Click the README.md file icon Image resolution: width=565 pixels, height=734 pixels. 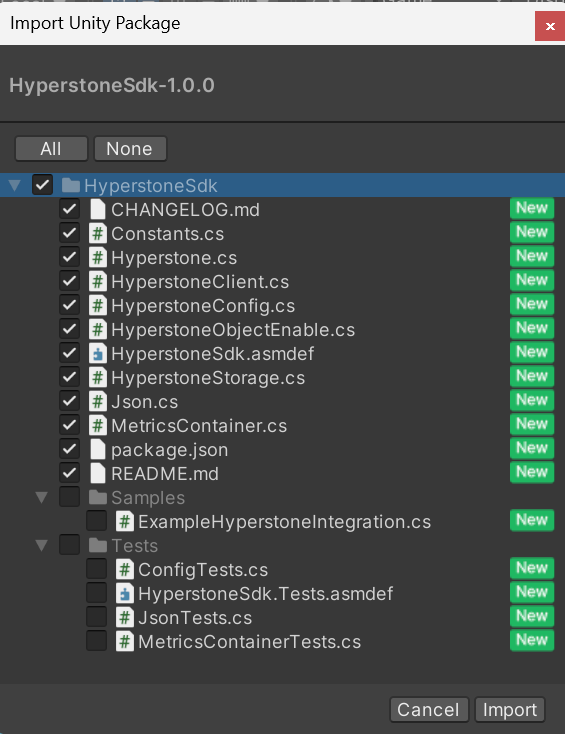97,473
